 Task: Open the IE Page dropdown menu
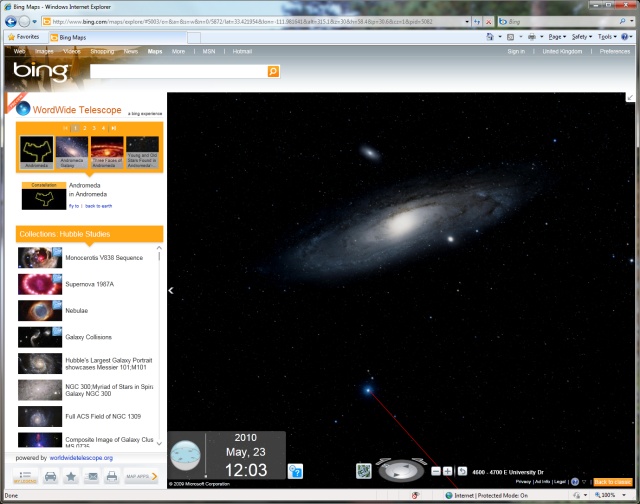[x=557, y=37]
